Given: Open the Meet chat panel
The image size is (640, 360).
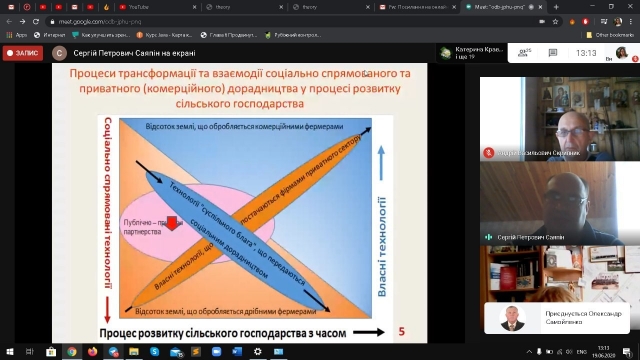Looking at the screenshot, I should pyautogui.click(x=553, y=53).
